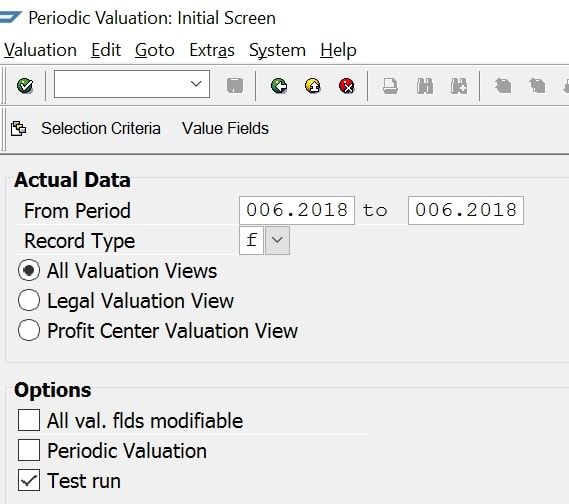Open the Extras menu
569x504 pixels.
click(212, 50)
